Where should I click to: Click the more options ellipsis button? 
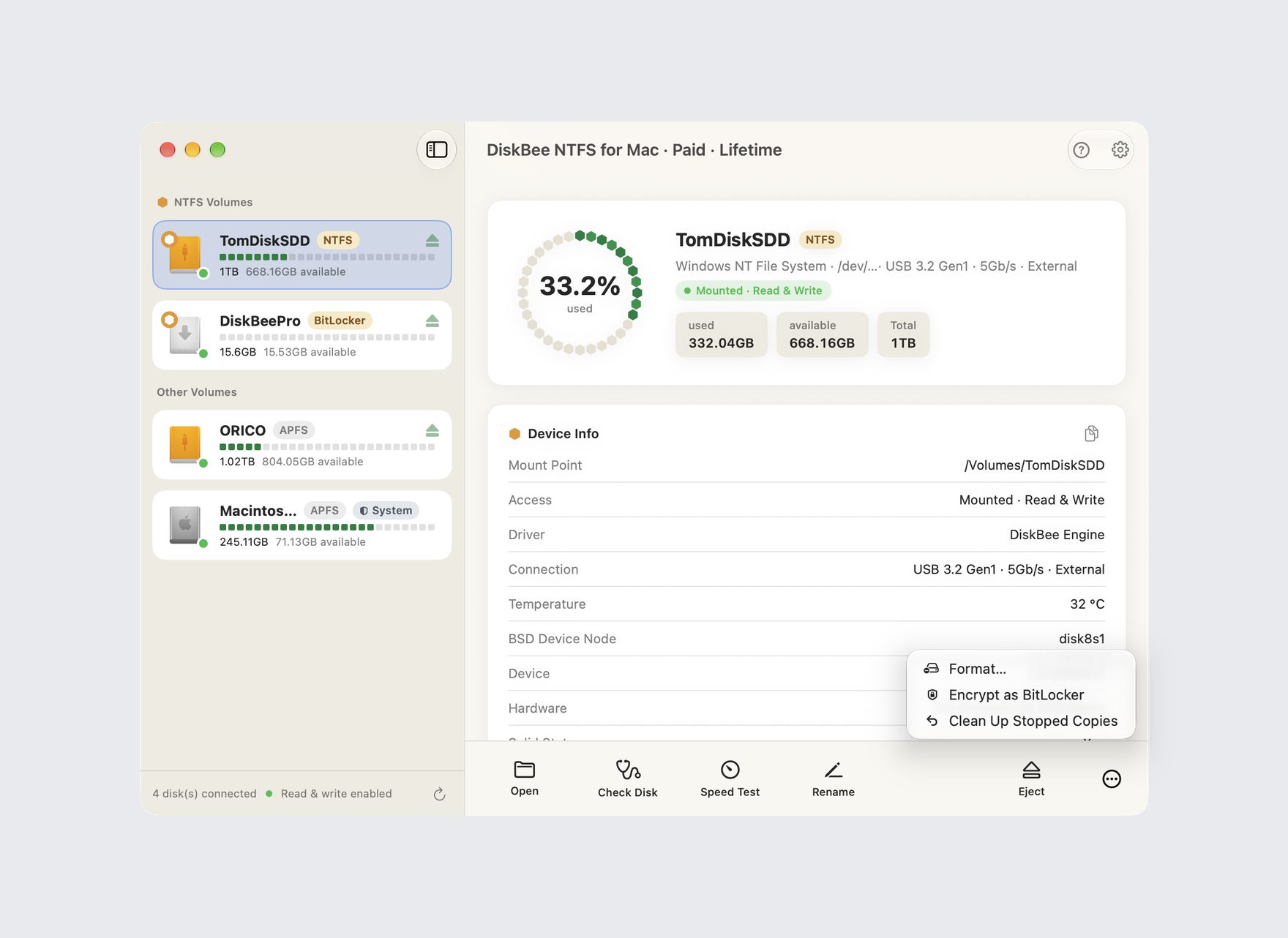point(1111,779)
